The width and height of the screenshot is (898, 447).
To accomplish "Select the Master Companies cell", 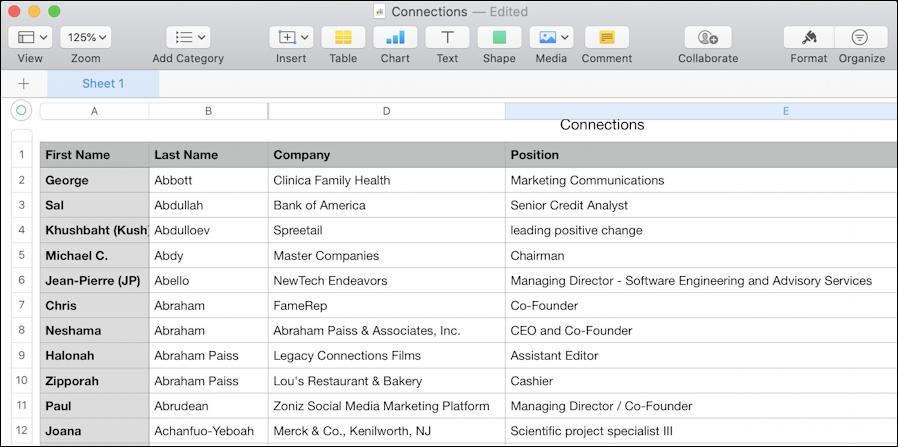I will coord(387,256).
